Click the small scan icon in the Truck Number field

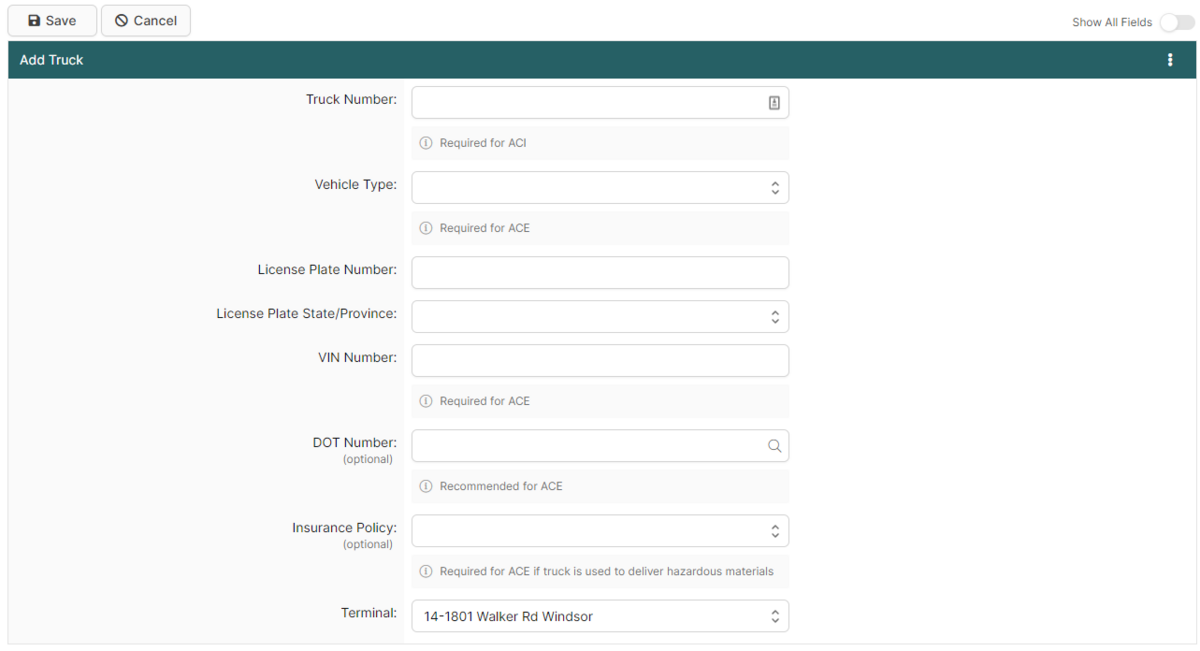[x=774, y=101]
